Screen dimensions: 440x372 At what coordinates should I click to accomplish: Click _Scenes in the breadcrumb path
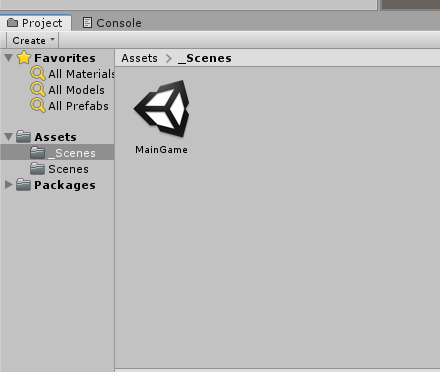click(205, 58)
